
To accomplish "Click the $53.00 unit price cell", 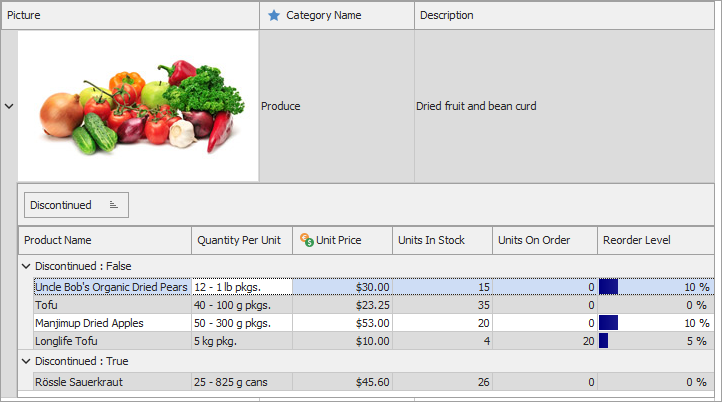I will click(343, 323).
